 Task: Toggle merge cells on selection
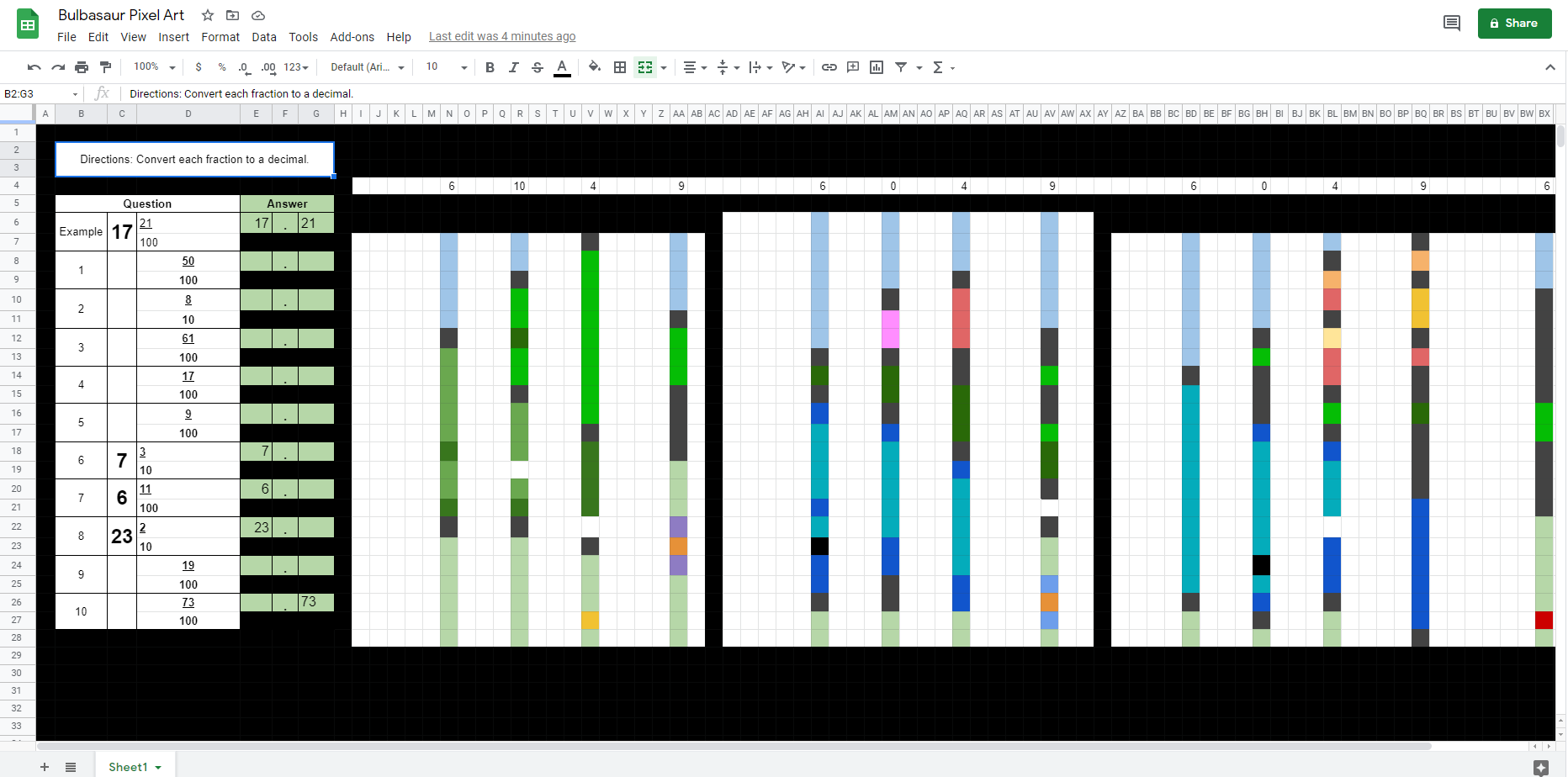645,67
